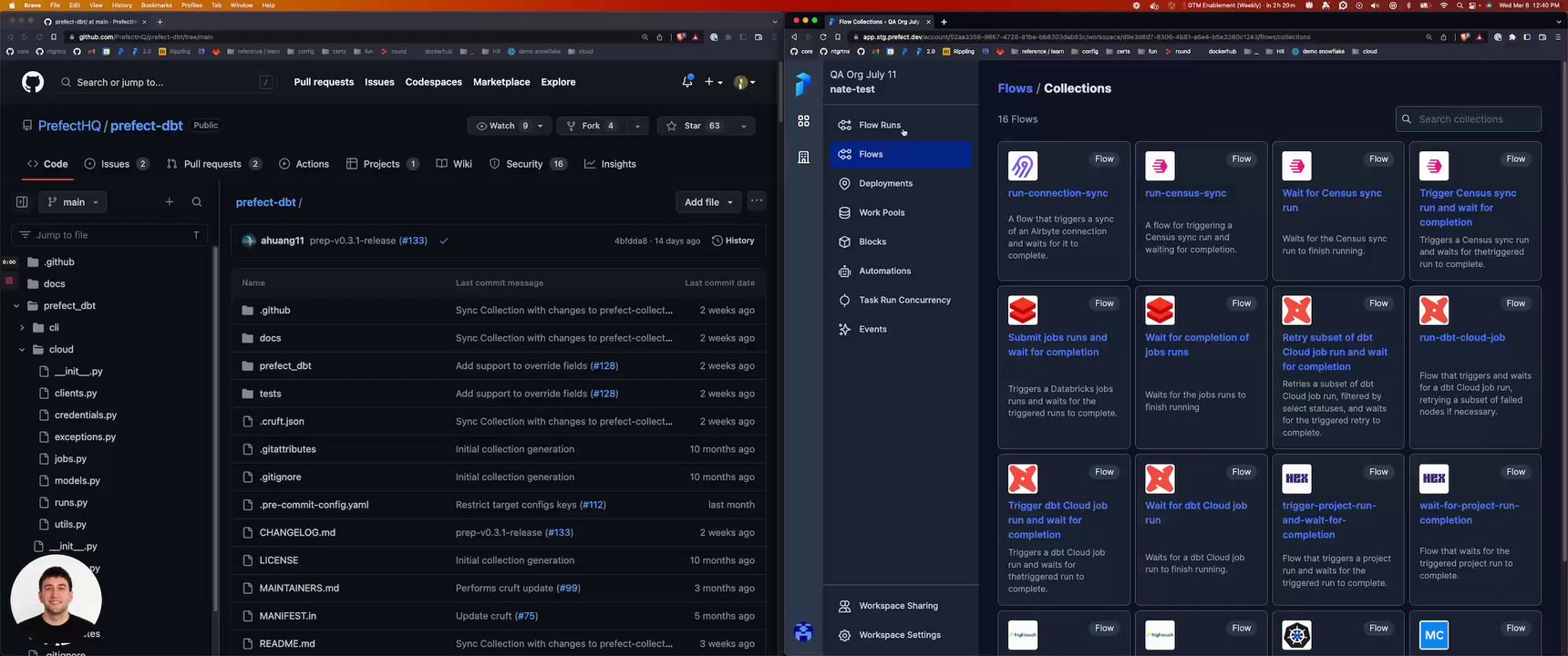Viewport: 1568px width, 656px height.
Task: Click the user avatar icon at Prefect rail bottom
Action: tap(803, 632)
